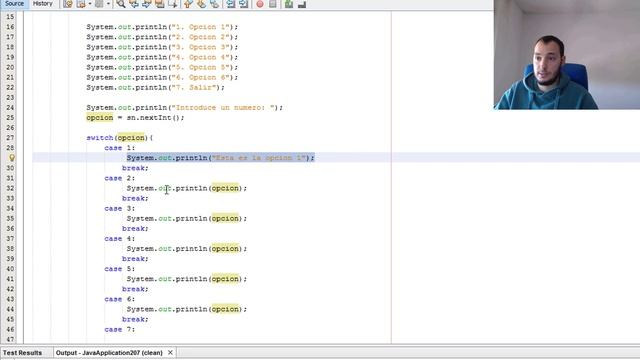Click the Find Previous Occurrence icon
Viewport: 640px width, 360px height.
point(134,4)
